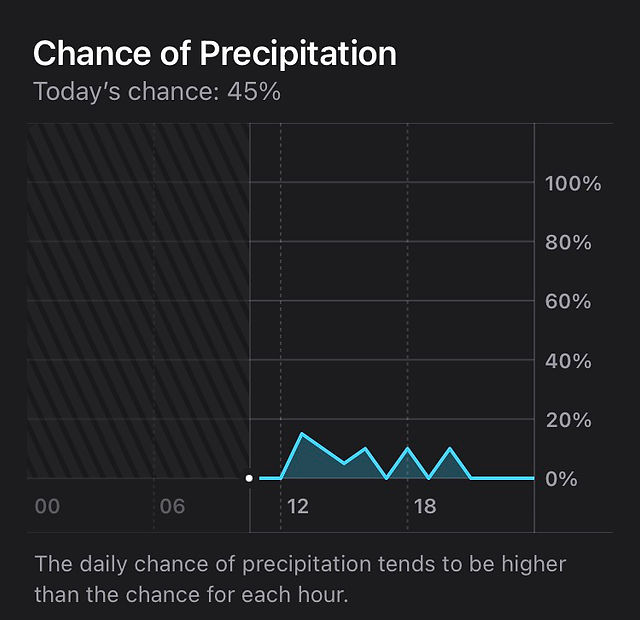Tap the daily chance explanation text

(x=300, y=579)
